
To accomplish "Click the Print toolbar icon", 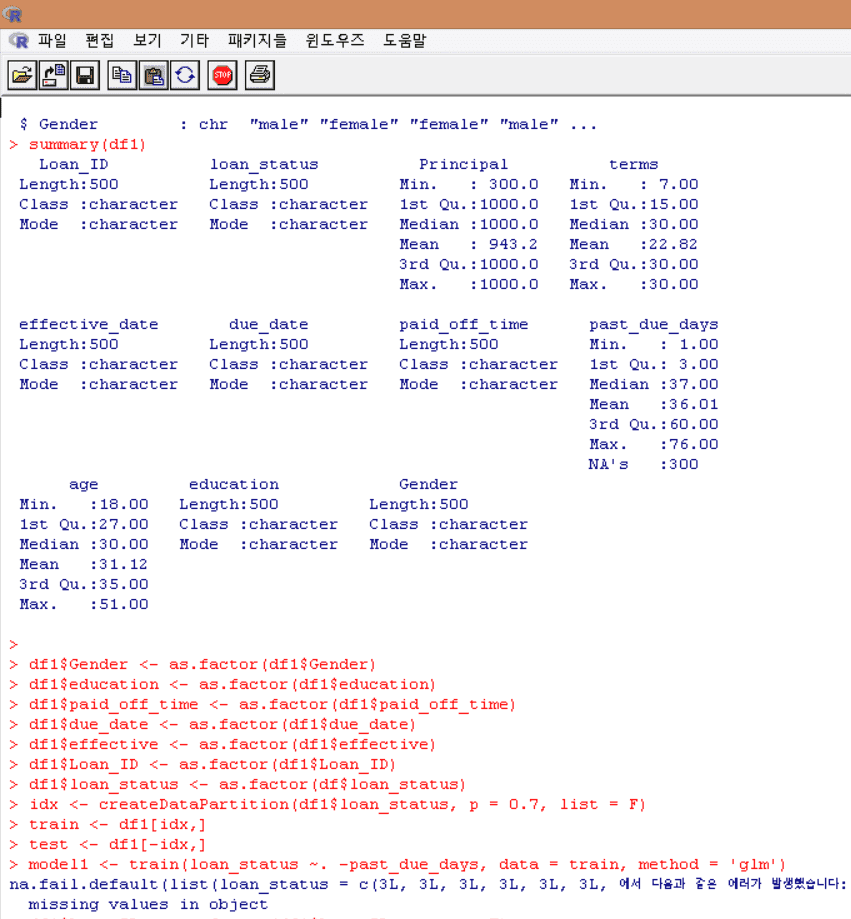I will click(x=260, y=76).
